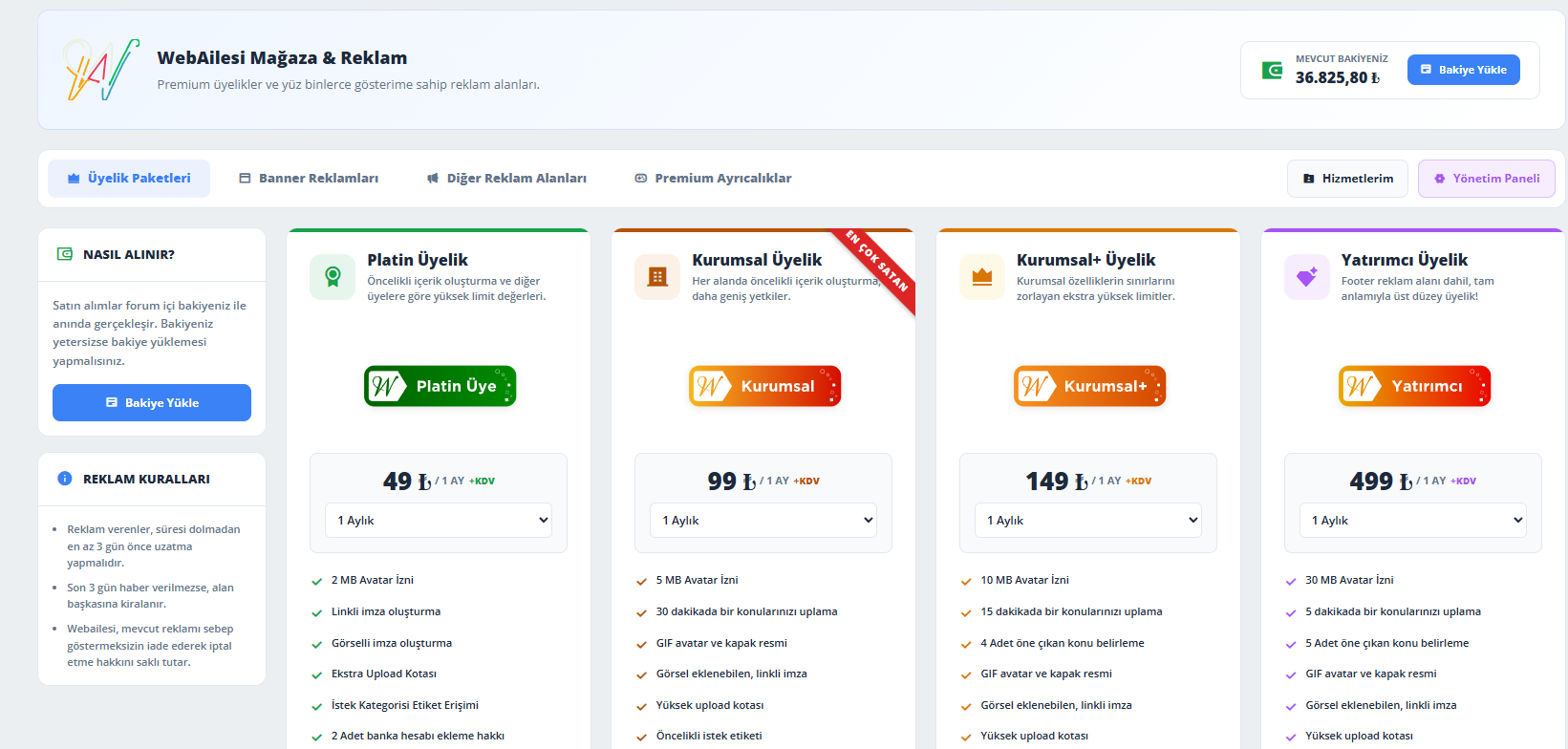Screen dimensions: 1568x749
Task: Click the text 'İstek Kategorisi Etiket Erişimi'
Action: (x=405, y=705)
